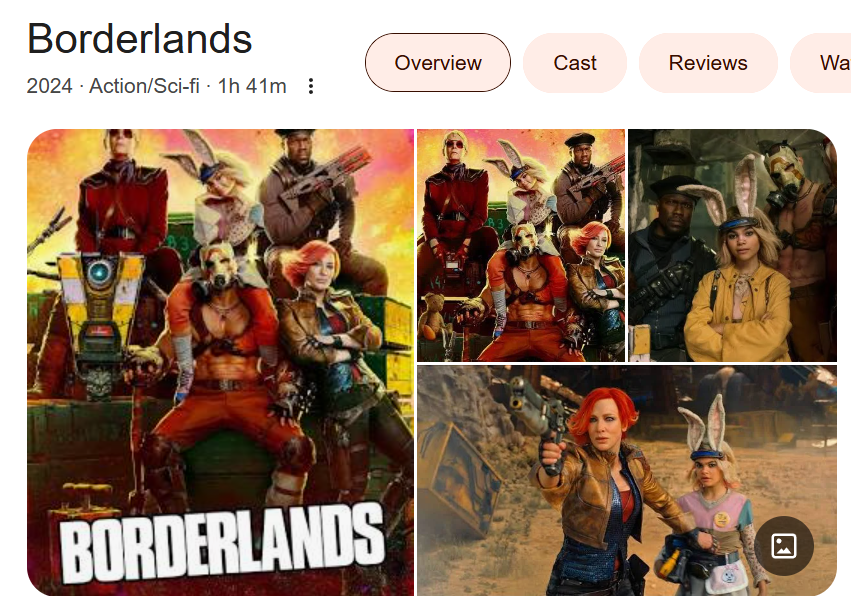
Task: Click the Action/Sci-fi genre label
Action: 144,86
